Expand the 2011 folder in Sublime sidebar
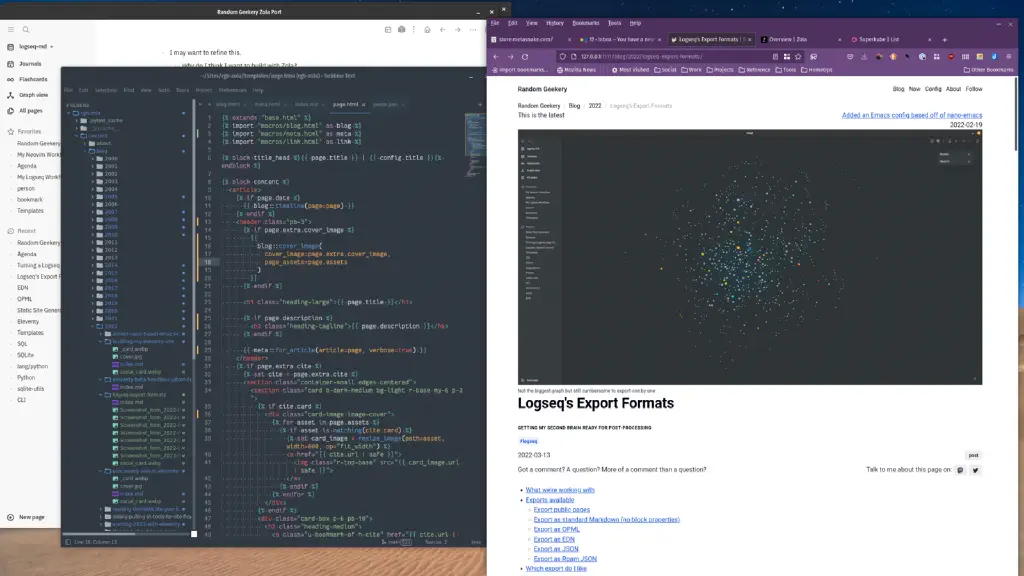1024x576 pixels. tap(93, 242)
